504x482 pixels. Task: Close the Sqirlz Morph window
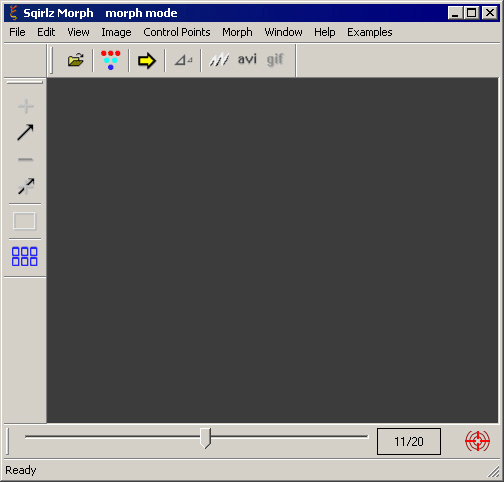tap(490, 13)
